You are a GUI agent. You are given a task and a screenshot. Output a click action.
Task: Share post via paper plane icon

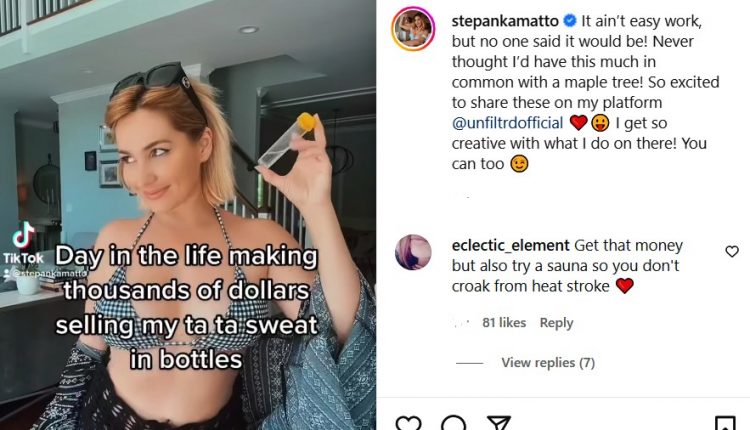pyautogui.click(x=500, y=423)
